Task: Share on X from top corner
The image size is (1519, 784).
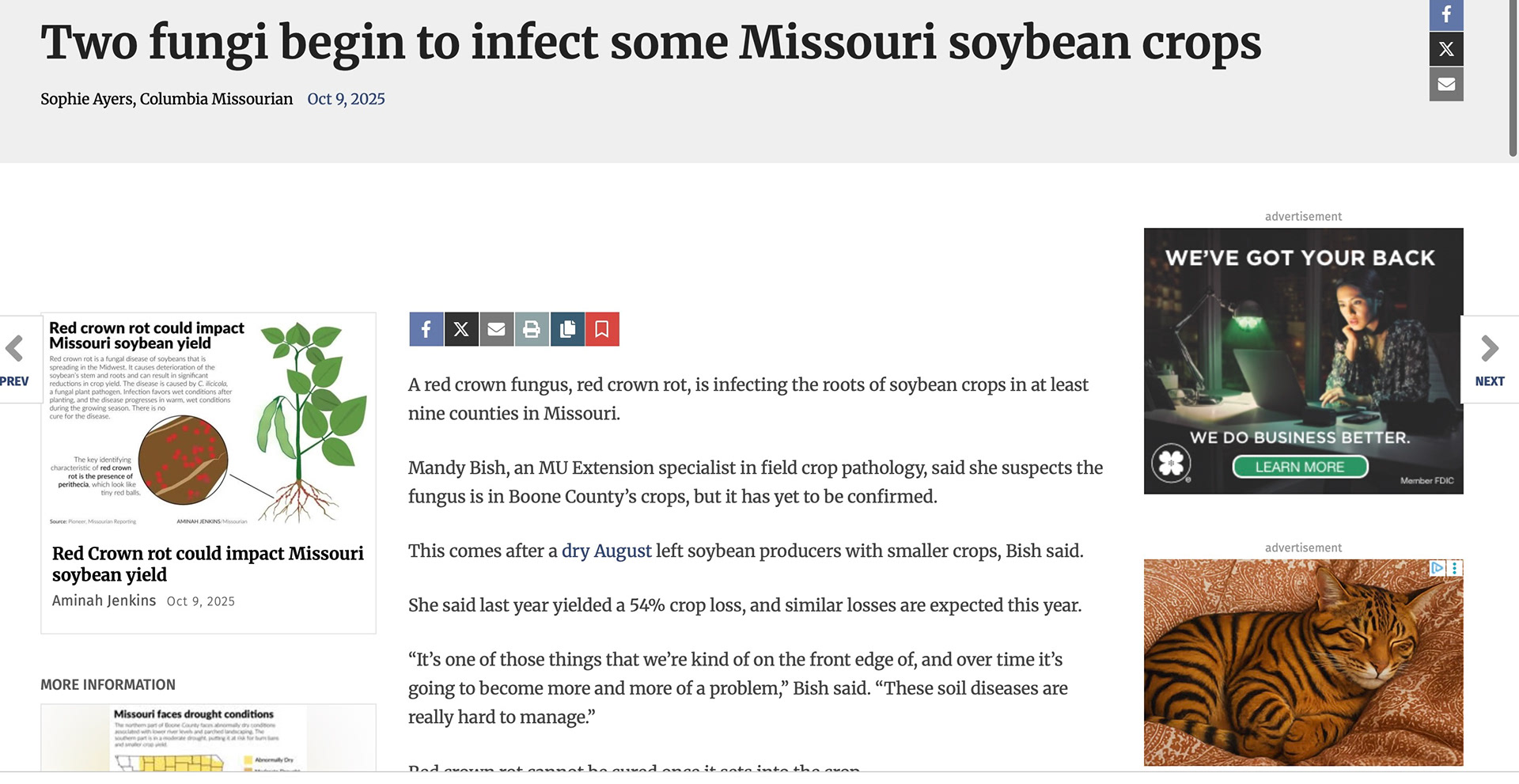Action: click(x=1446, y=49)
